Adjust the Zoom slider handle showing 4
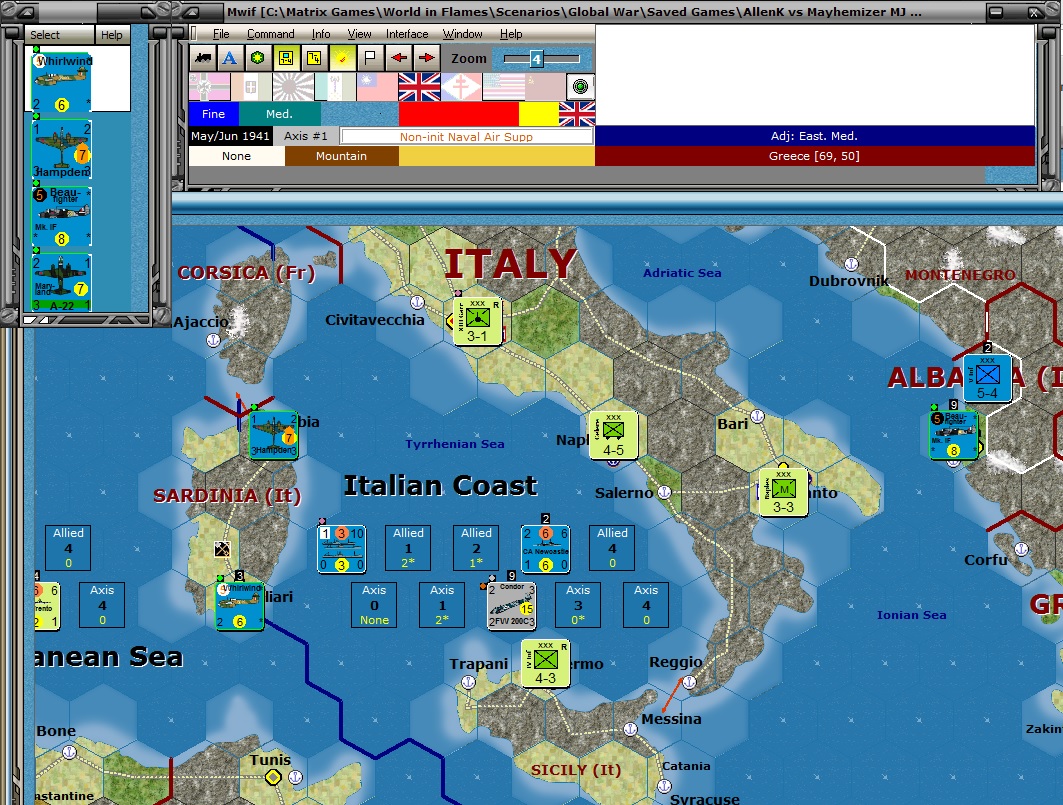This screenshot has width=1063, height=805. [536, 59]
